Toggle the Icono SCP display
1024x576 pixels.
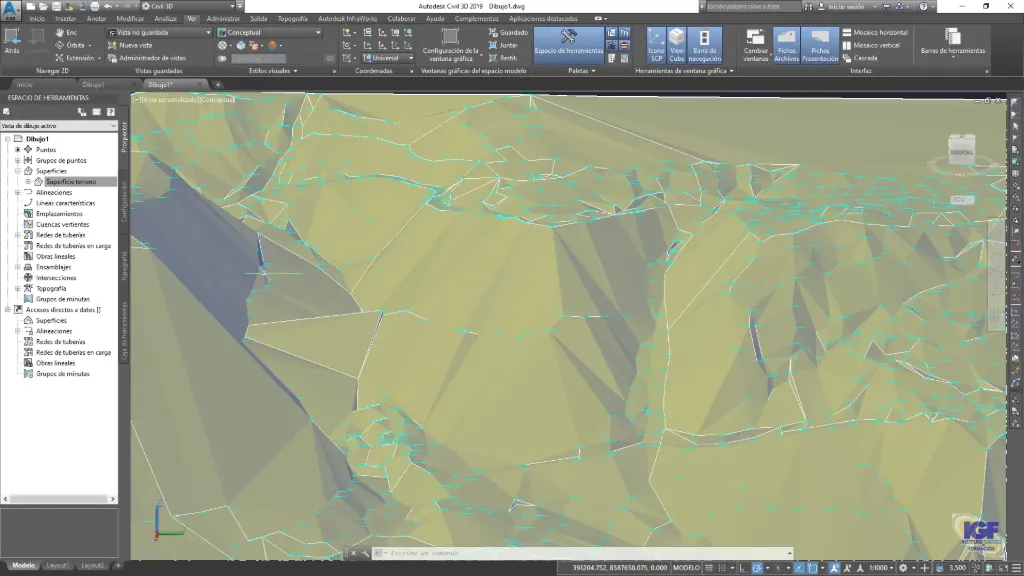656,45
